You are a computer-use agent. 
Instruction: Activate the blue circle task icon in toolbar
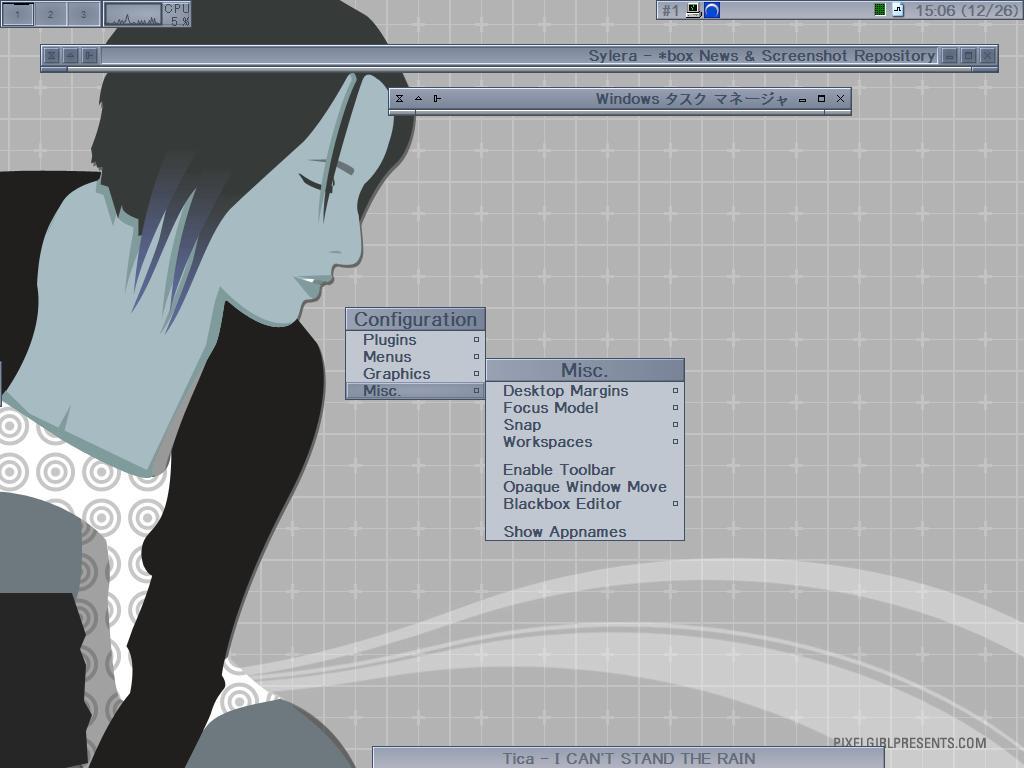coord(711,10)
